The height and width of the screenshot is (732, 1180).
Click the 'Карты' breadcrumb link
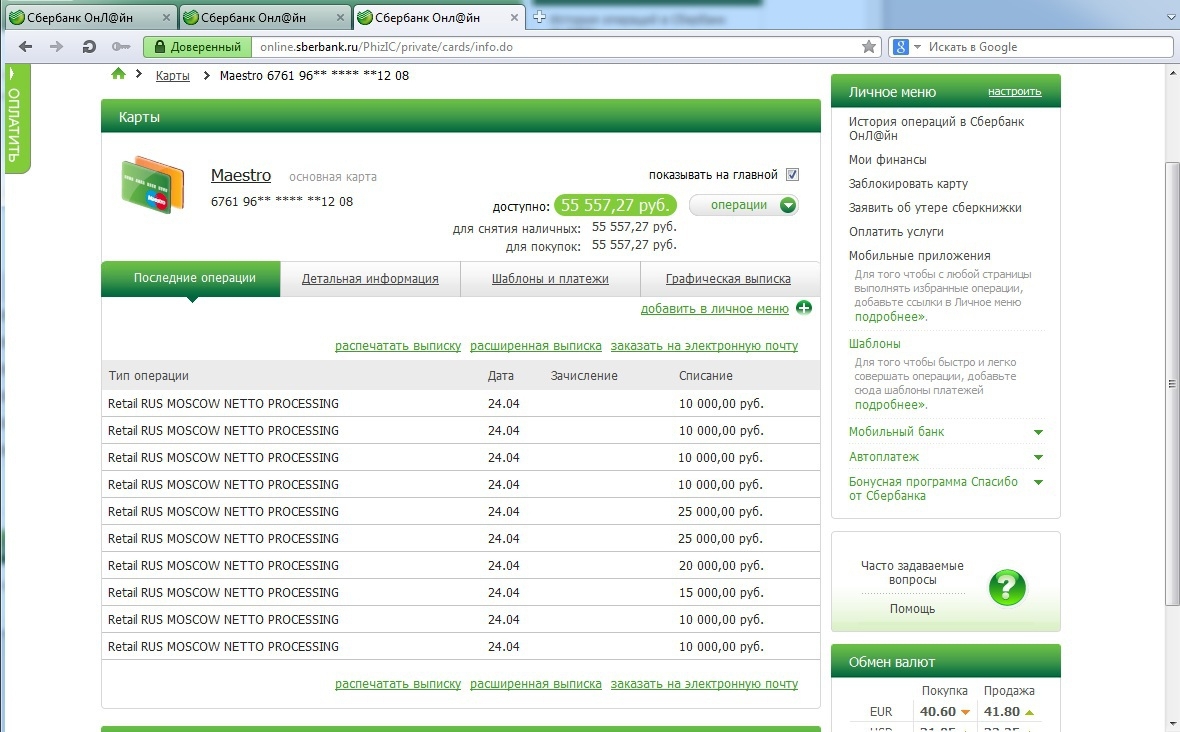click(x=172, y=75)
